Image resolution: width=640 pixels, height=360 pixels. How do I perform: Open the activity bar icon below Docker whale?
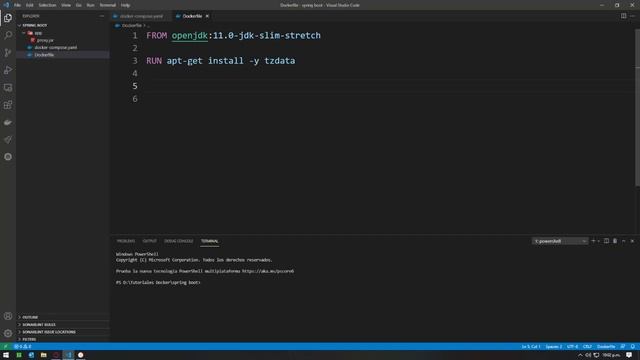point(8,140)
